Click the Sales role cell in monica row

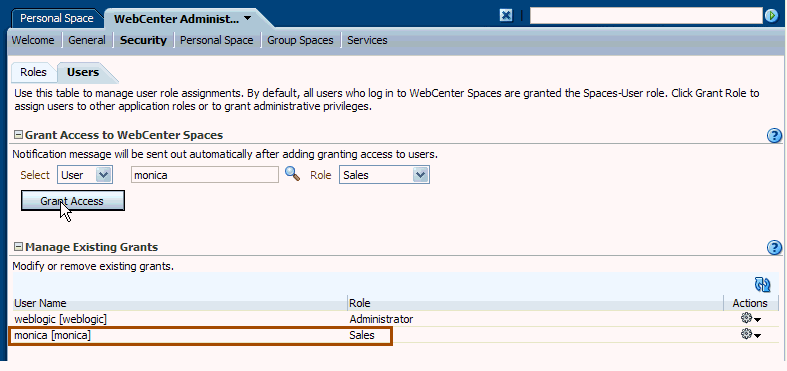coord(536,335)
